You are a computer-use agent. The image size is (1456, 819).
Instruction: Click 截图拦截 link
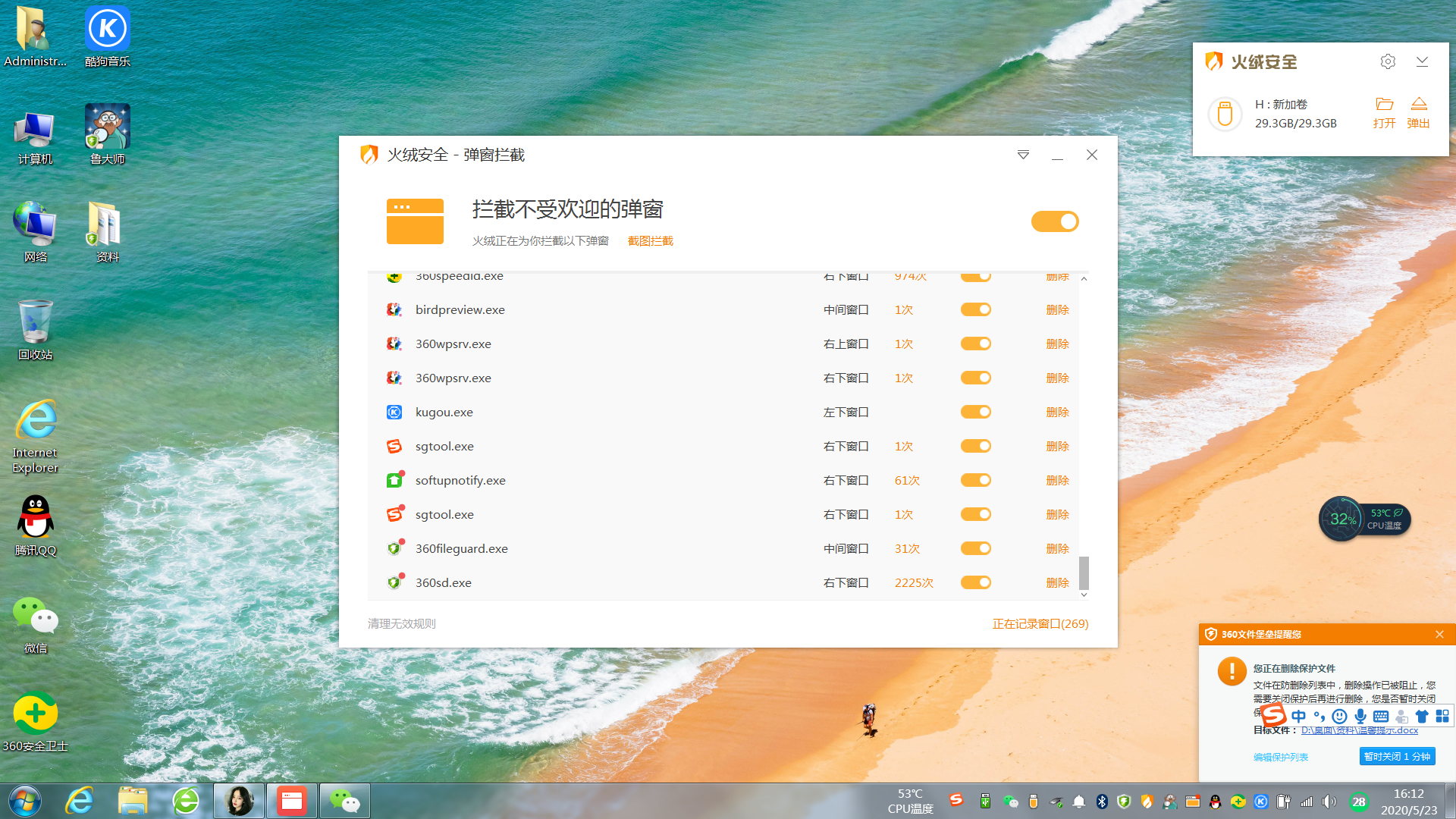click(651, 241)
